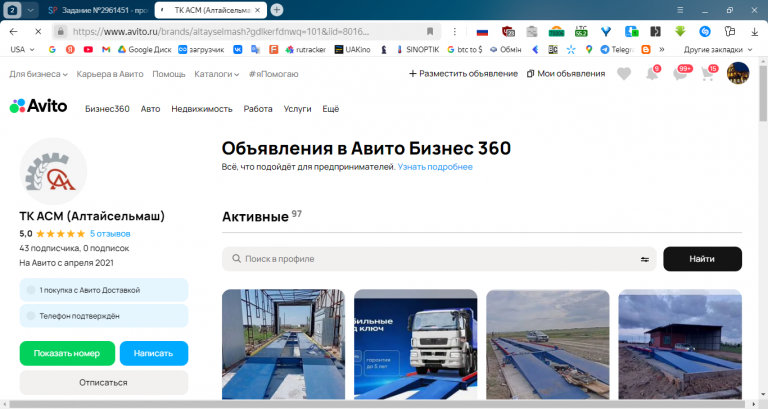This screenshot has width=768, height=409.
Task: Open the user profile avatar
Action: click(x=738, y=73)
